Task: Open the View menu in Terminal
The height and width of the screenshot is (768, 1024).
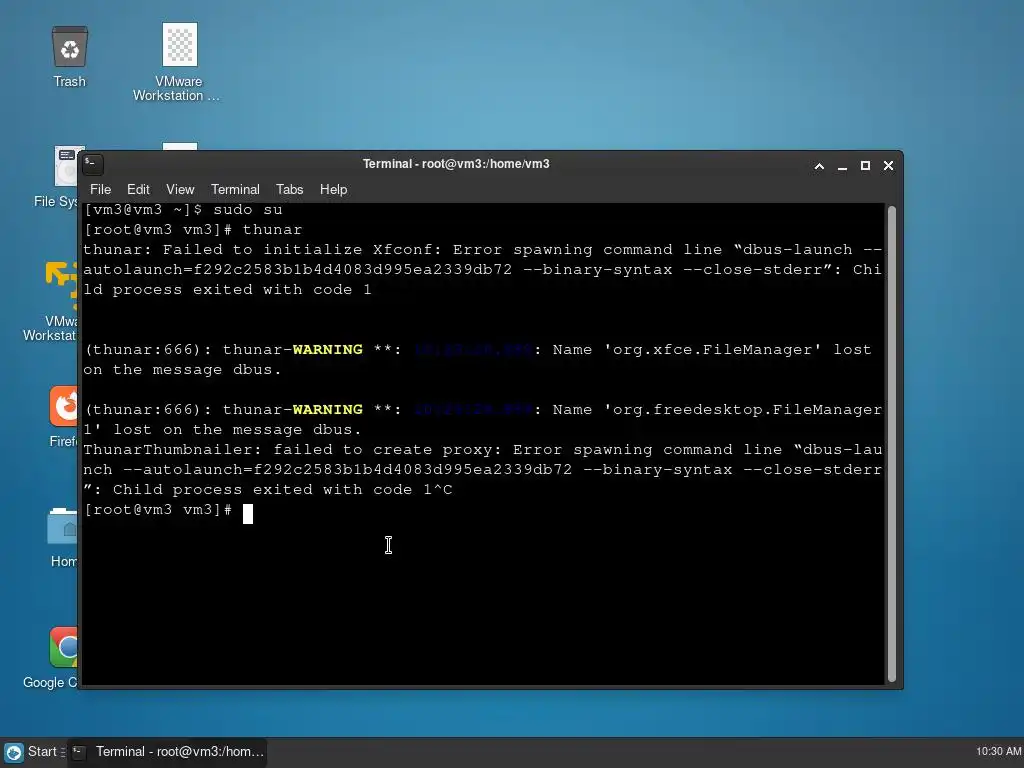Action: tap(180, 189)
